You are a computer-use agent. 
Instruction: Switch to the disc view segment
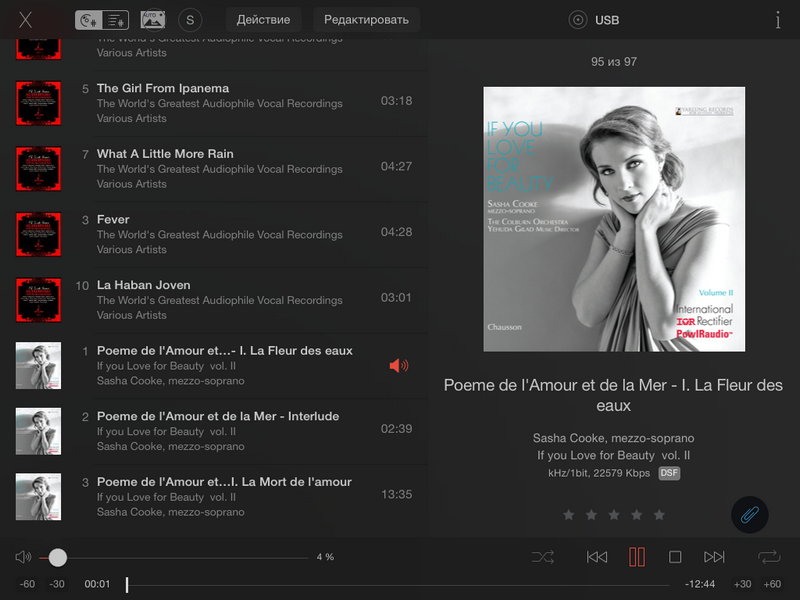(89, 20)
